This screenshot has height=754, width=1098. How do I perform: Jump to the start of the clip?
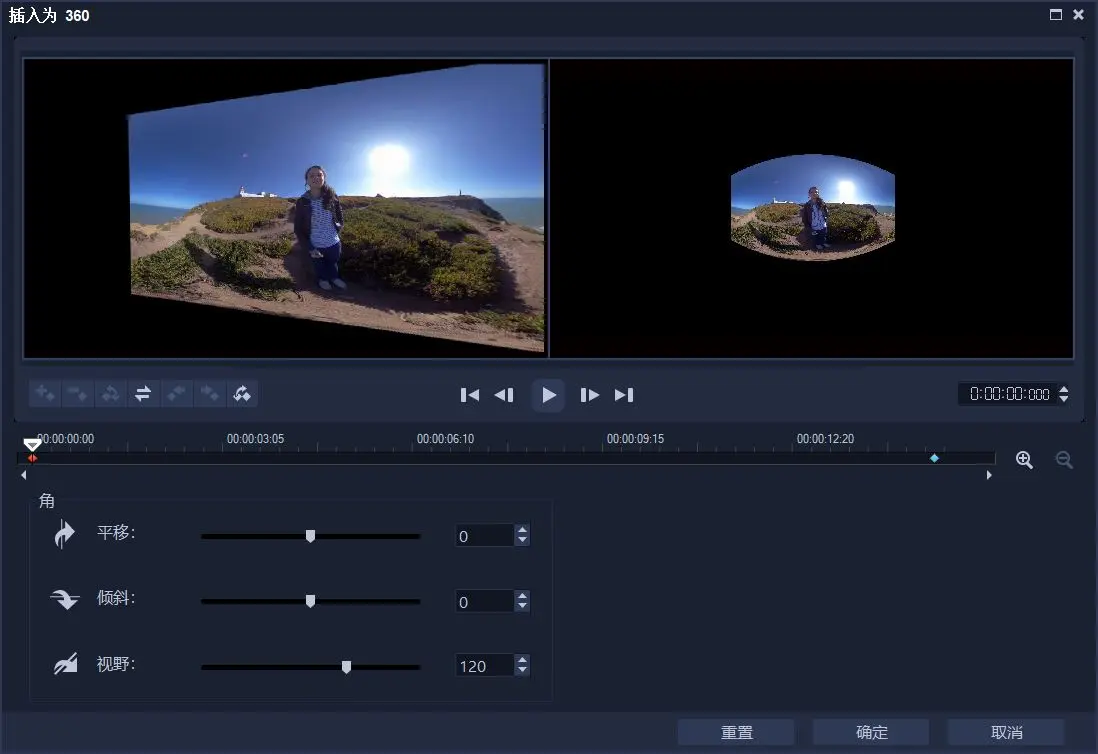470,395
